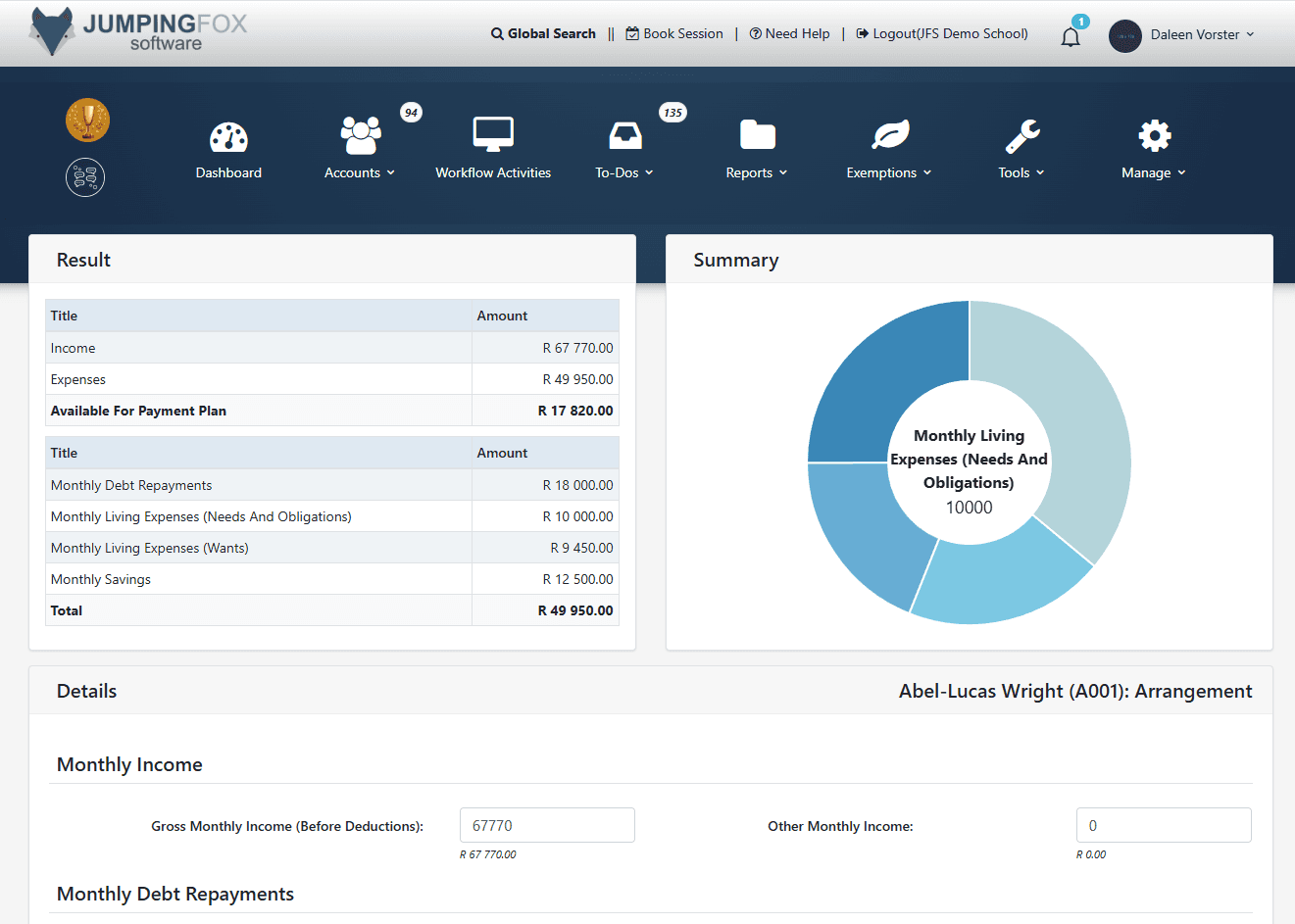Open the Daleen Vorster user dropdown

[x=1202, y=34]
